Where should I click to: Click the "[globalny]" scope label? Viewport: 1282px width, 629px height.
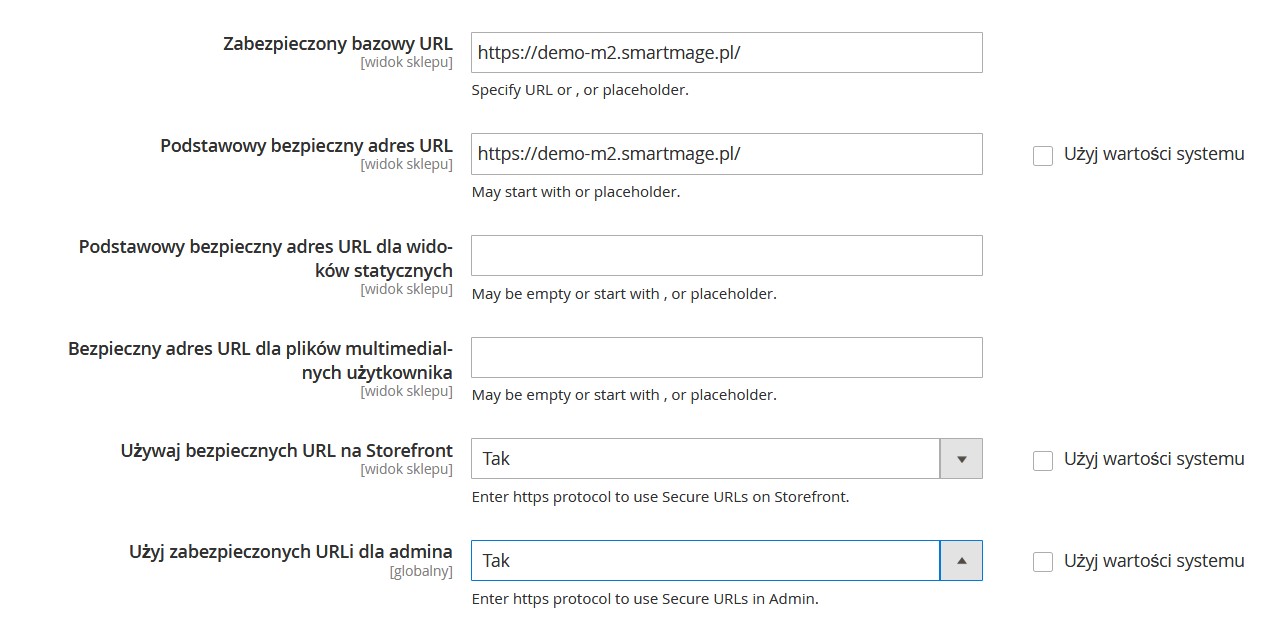click(420, 572)
